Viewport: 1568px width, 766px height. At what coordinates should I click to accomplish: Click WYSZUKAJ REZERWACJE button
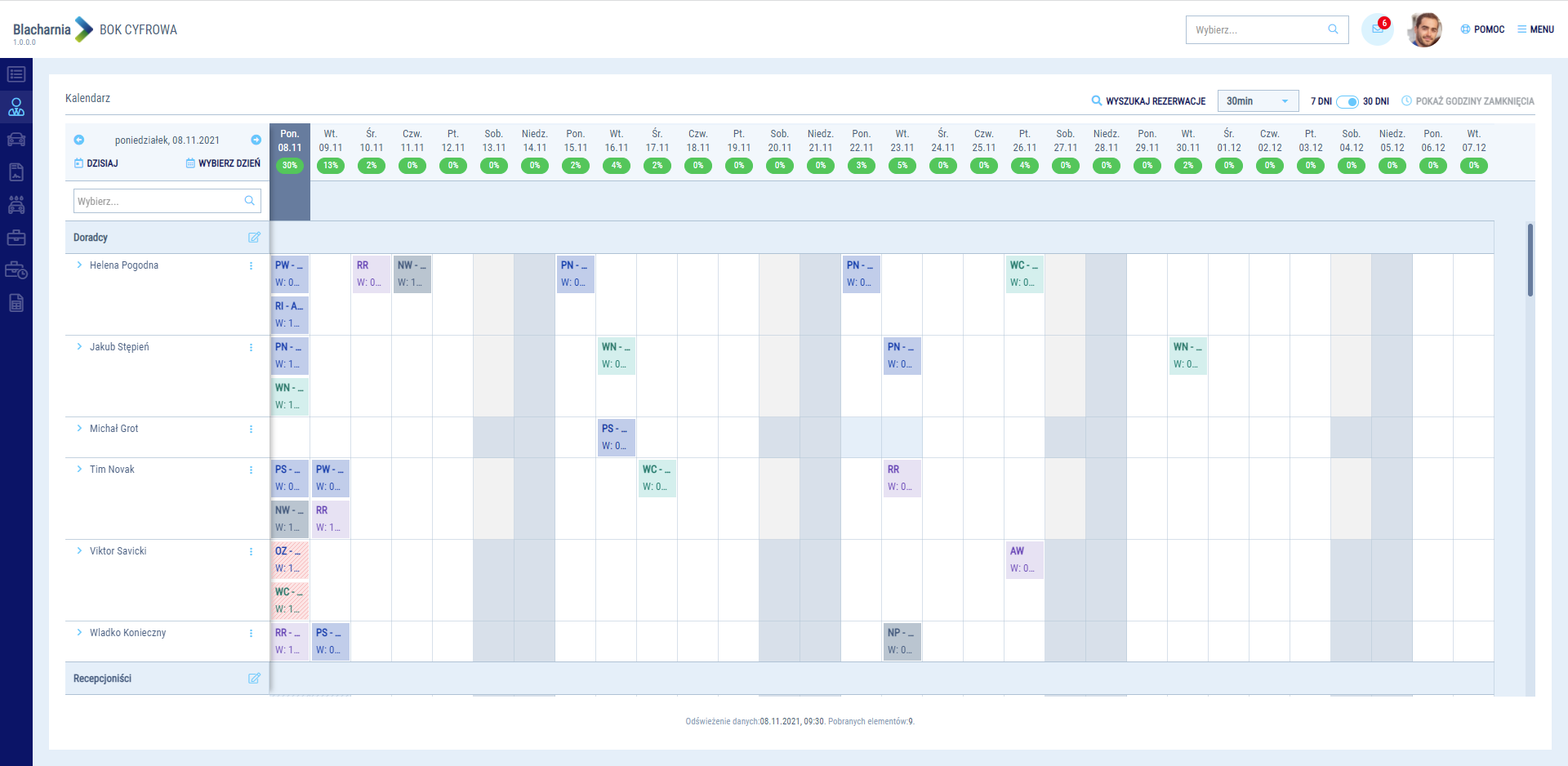click(1148, 101)
